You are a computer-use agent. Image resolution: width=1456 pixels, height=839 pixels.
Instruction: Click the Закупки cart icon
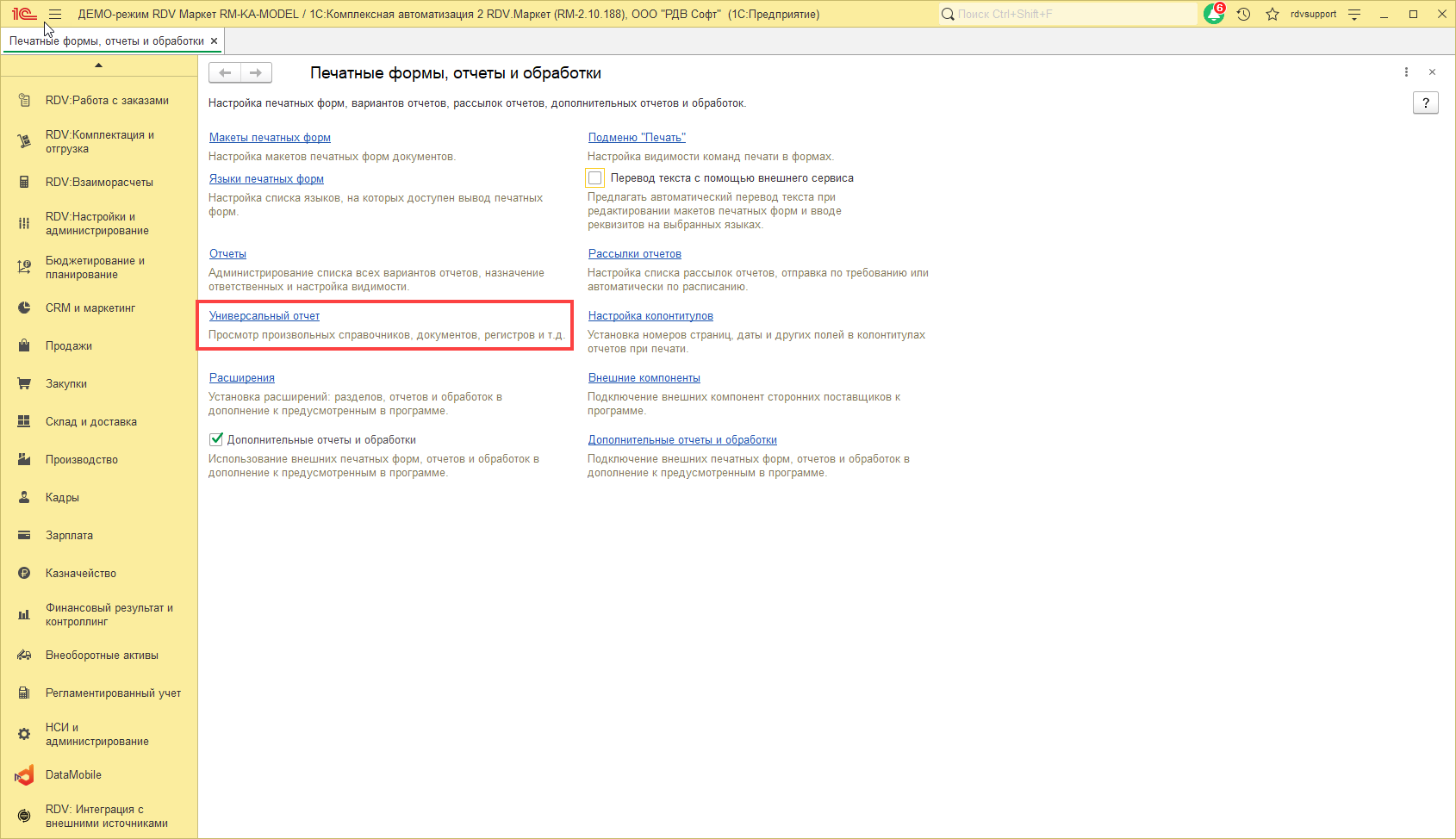pos(24,384)
